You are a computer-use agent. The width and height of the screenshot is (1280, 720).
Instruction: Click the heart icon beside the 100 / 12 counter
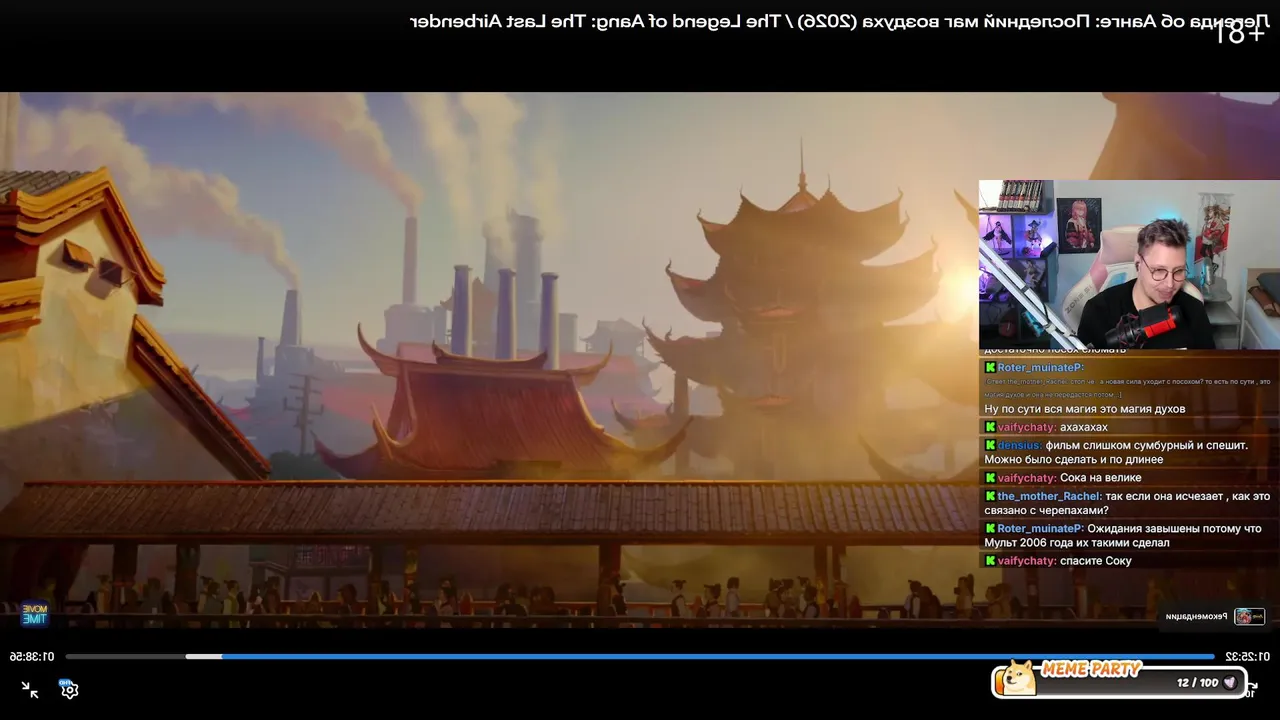pos(1230,683)
